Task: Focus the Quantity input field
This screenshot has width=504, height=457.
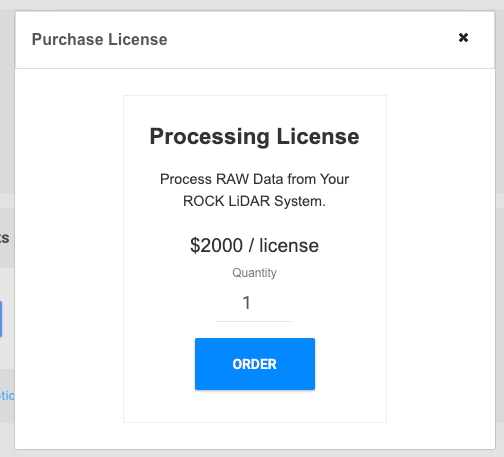Action: 254,303
